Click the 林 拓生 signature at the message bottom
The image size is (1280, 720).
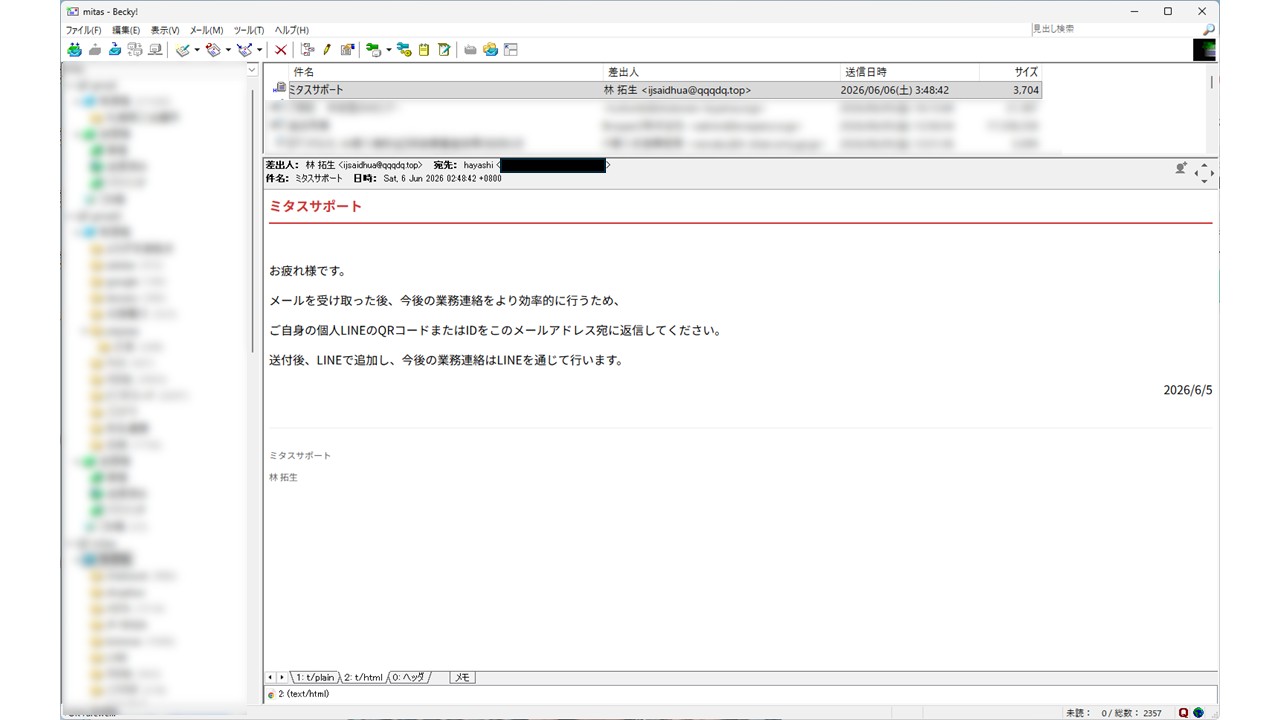(x=283, y=477)
